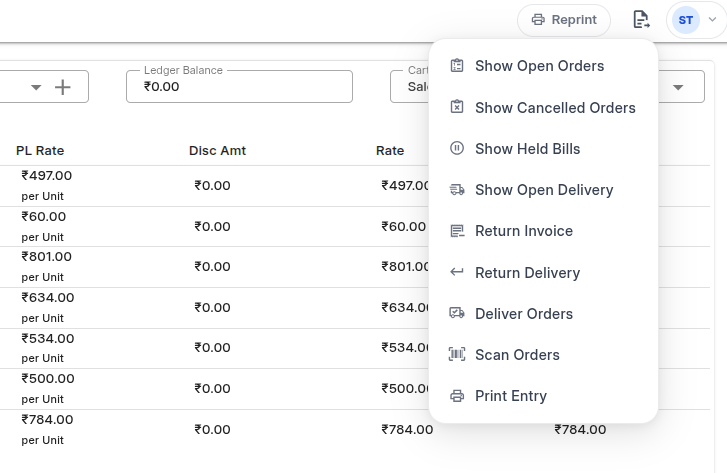Screen dimensions: 727x473
Task: Choose Return Invoice
Action: 543,231
